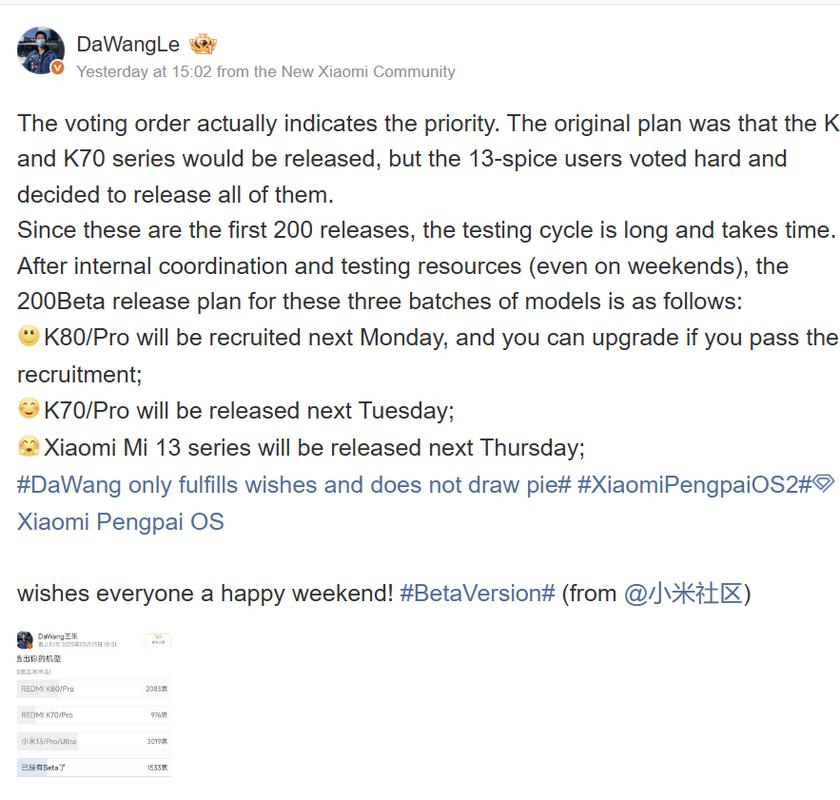This screenshot has width=840, height=800.
Task: Click 小米13/Pro/Ultra row in poll image
Action: [x=93, y=741]
